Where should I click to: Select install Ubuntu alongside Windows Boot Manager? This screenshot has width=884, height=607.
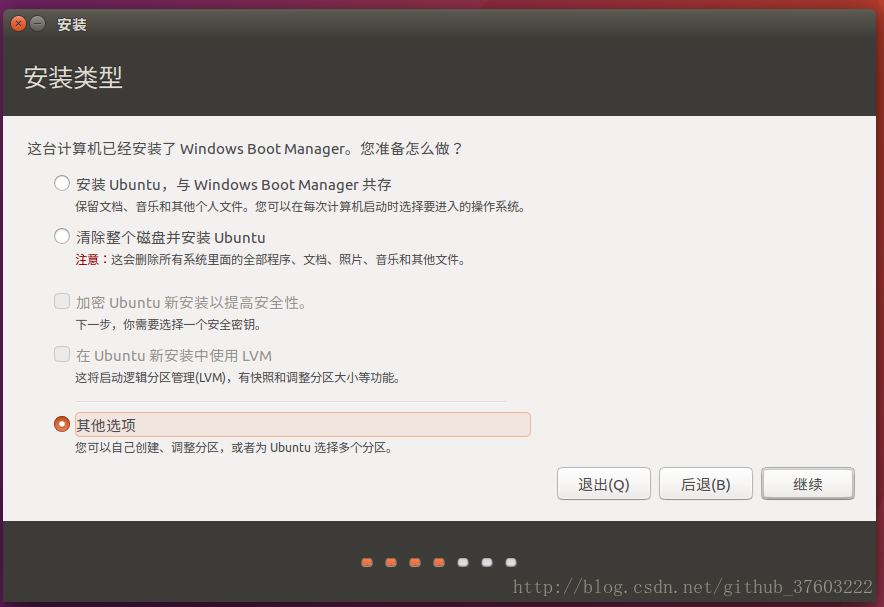[62, 183]
